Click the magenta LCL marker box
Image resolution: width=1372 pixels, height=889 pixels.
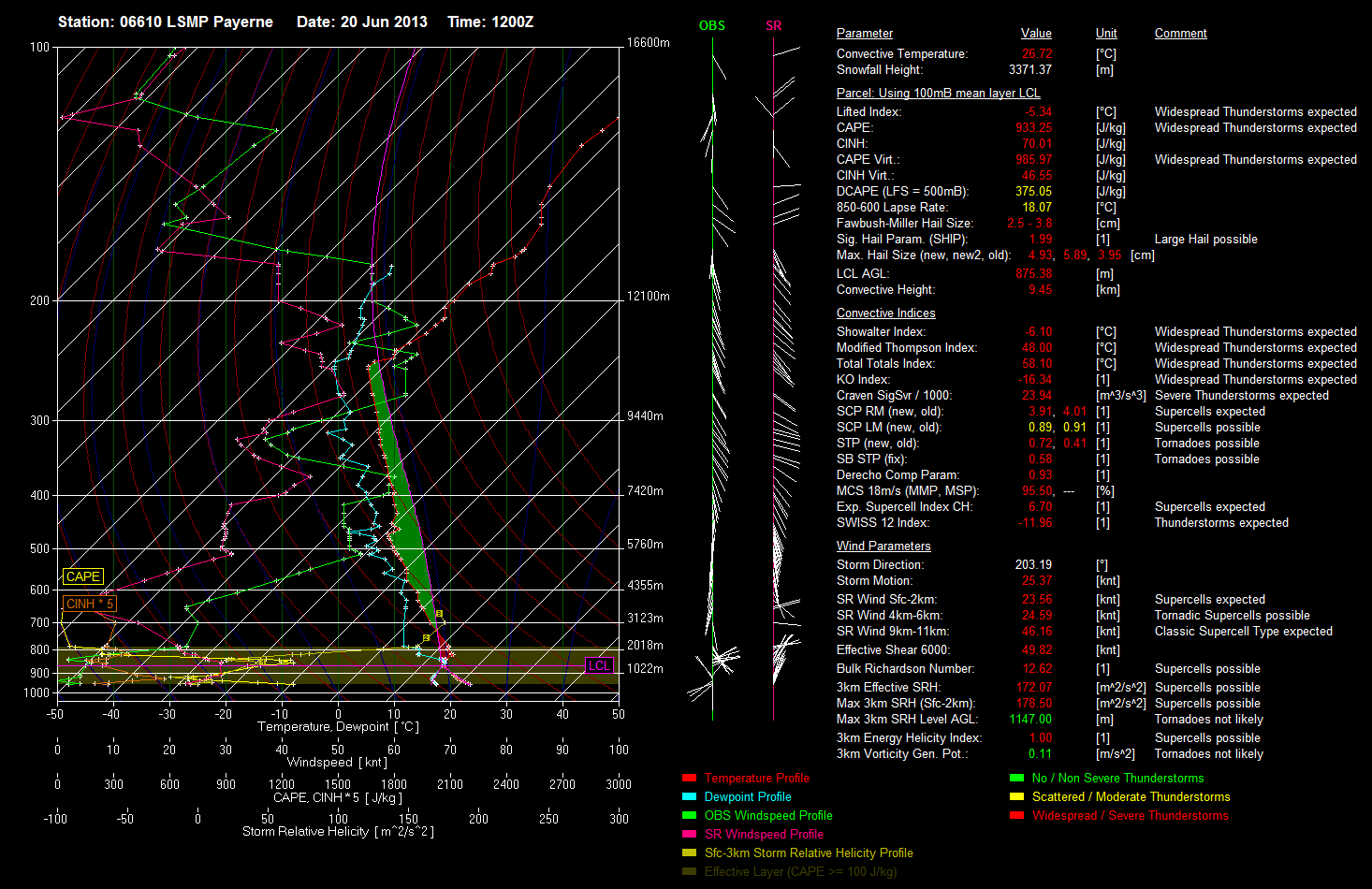point(599,665)
